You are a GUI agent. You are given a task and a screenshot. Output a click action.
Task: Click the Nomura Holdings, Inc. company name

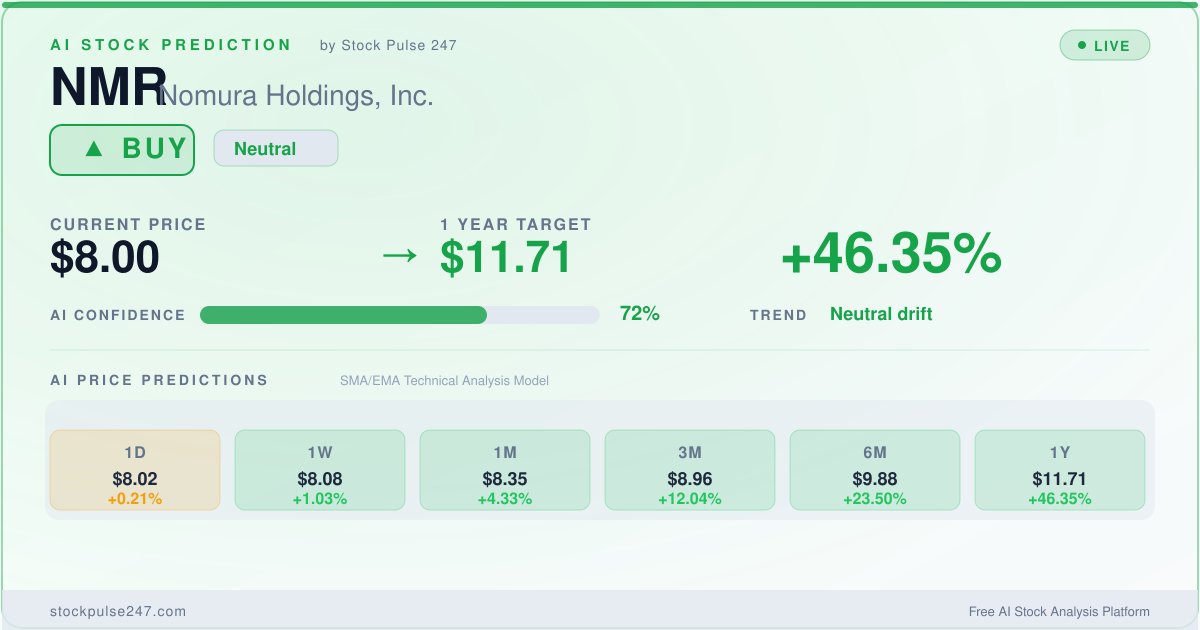pyautogui.click(x=297, y=96)
